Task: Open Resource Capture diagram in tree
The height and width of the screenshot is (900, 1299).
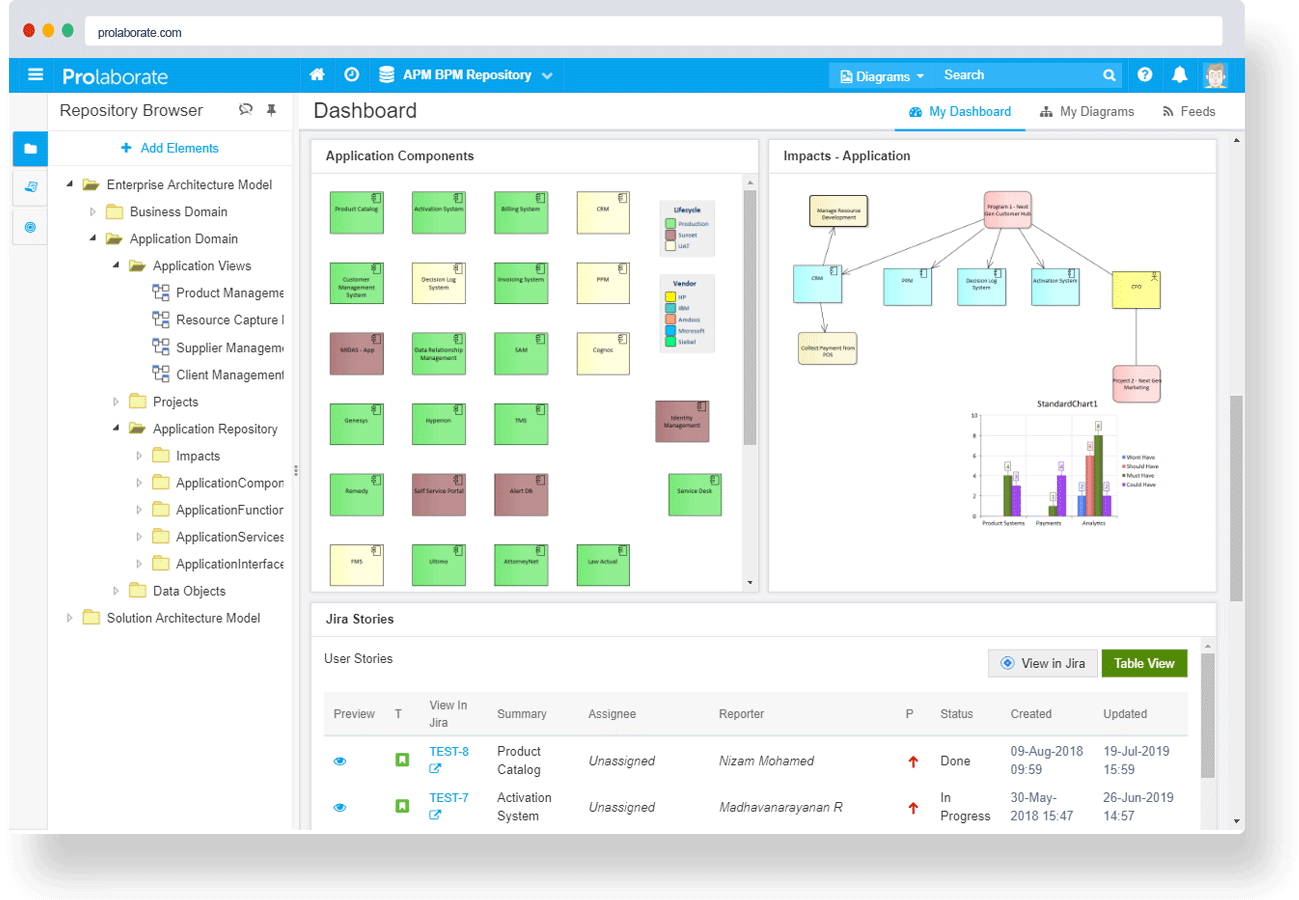Action: pyautogui.click(x=219, y=320)
